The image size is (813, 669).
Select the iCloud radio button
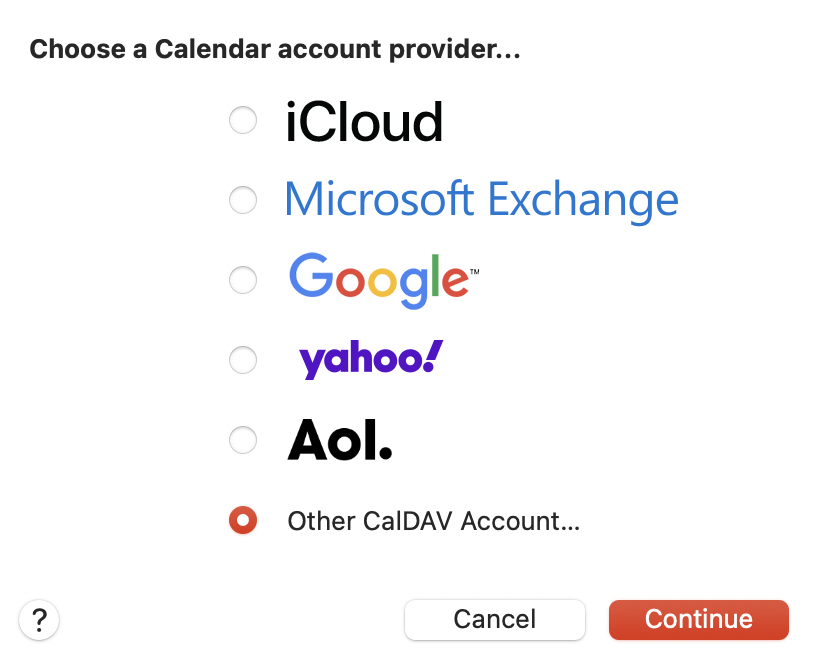tap(243, 120)
